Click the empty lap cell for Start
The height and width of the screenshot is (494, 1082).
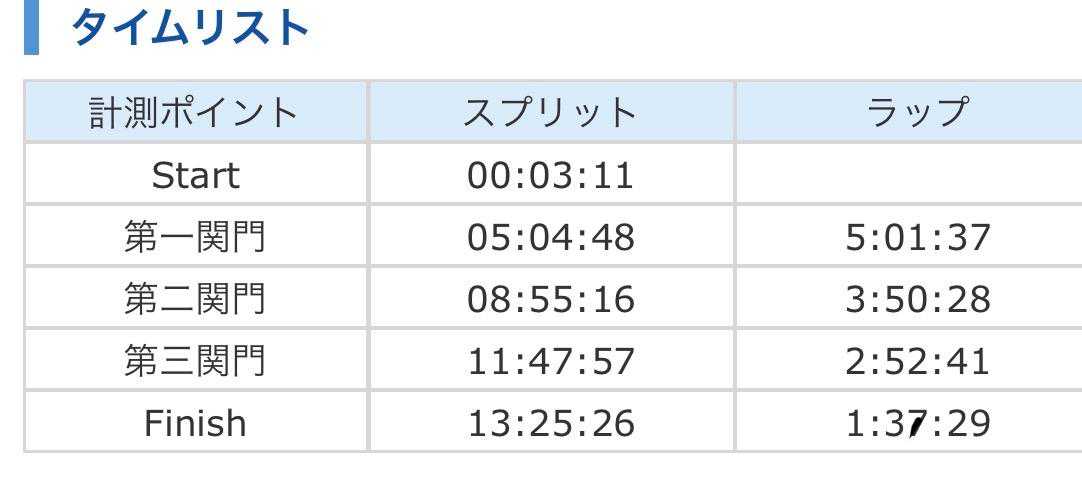[x=908, y=176]
